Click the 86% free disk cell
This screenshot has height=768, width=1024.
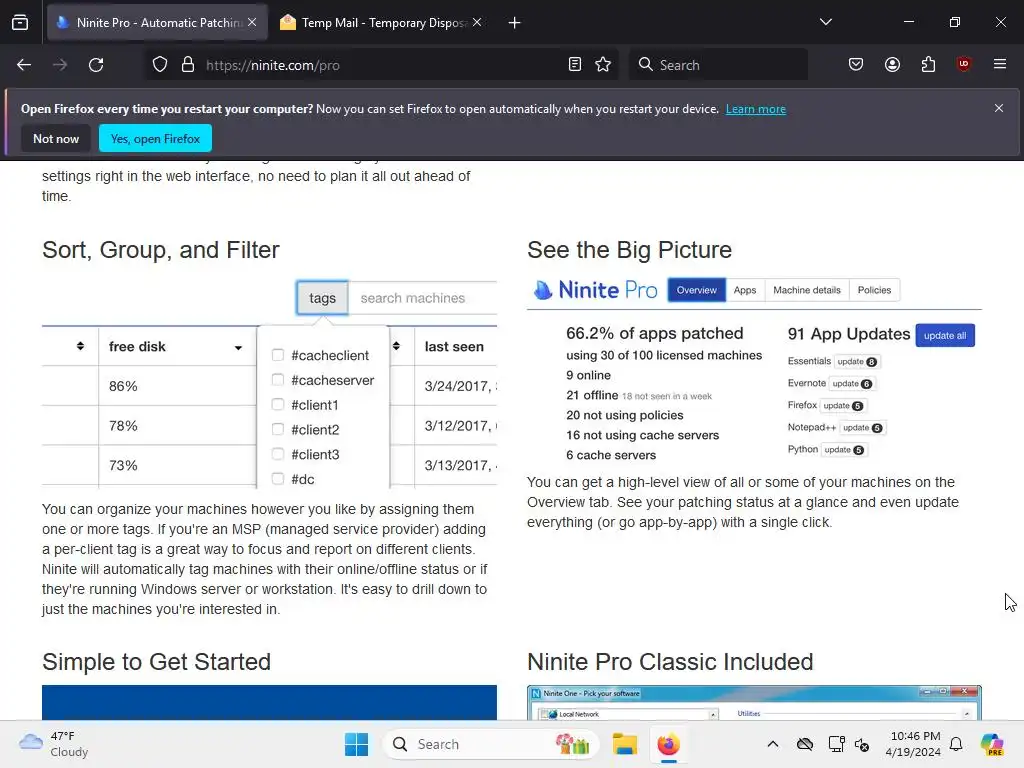[x=177, y=386]
